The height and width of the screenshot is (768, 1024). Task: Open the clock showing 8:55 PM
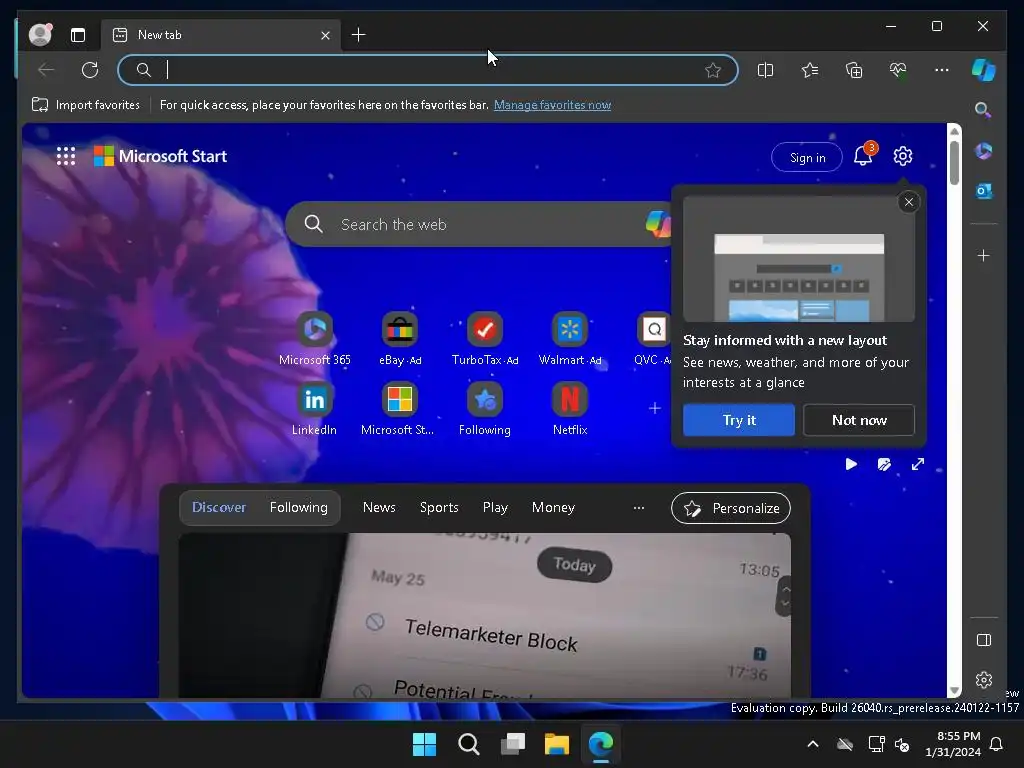point(953,744)
